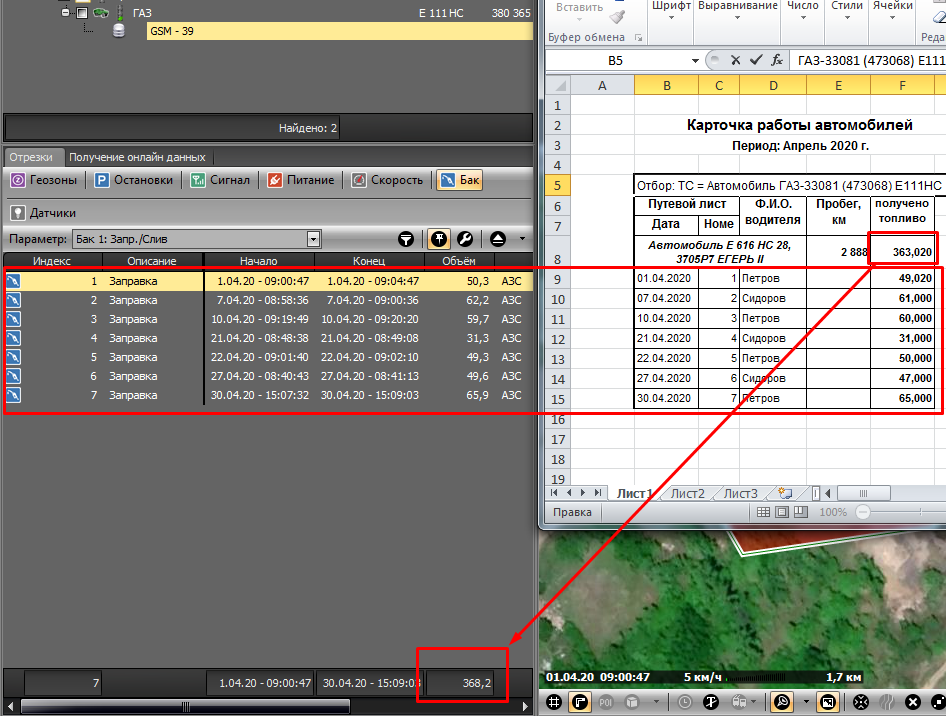Show the Остановки stops segments
The width and height of the screenshot is (946, 716).
pos(134,180)
